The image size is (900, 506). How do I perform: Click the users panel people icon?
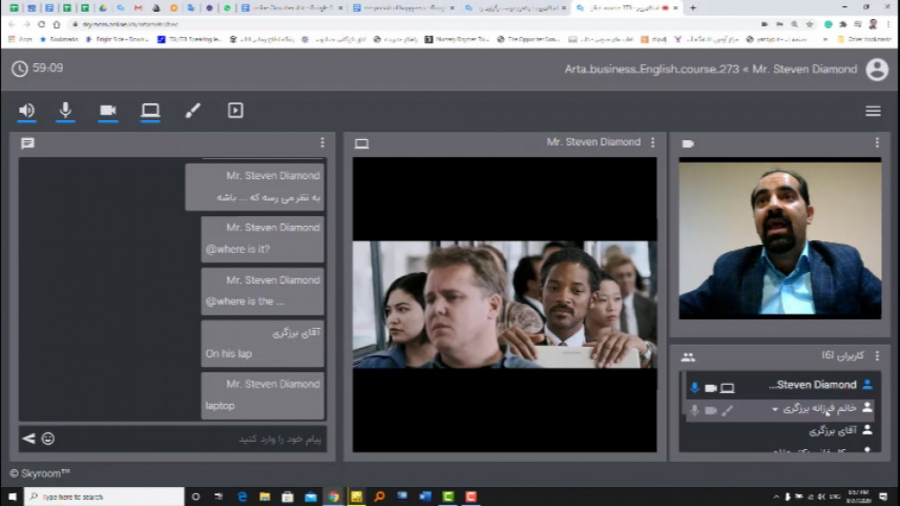coord(688,357)
